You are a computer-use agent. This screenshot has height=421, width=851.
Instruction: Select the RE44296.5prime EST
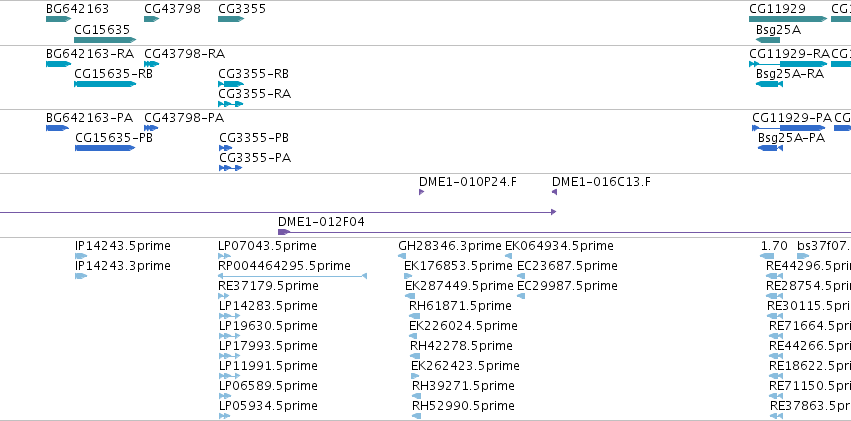774,276
